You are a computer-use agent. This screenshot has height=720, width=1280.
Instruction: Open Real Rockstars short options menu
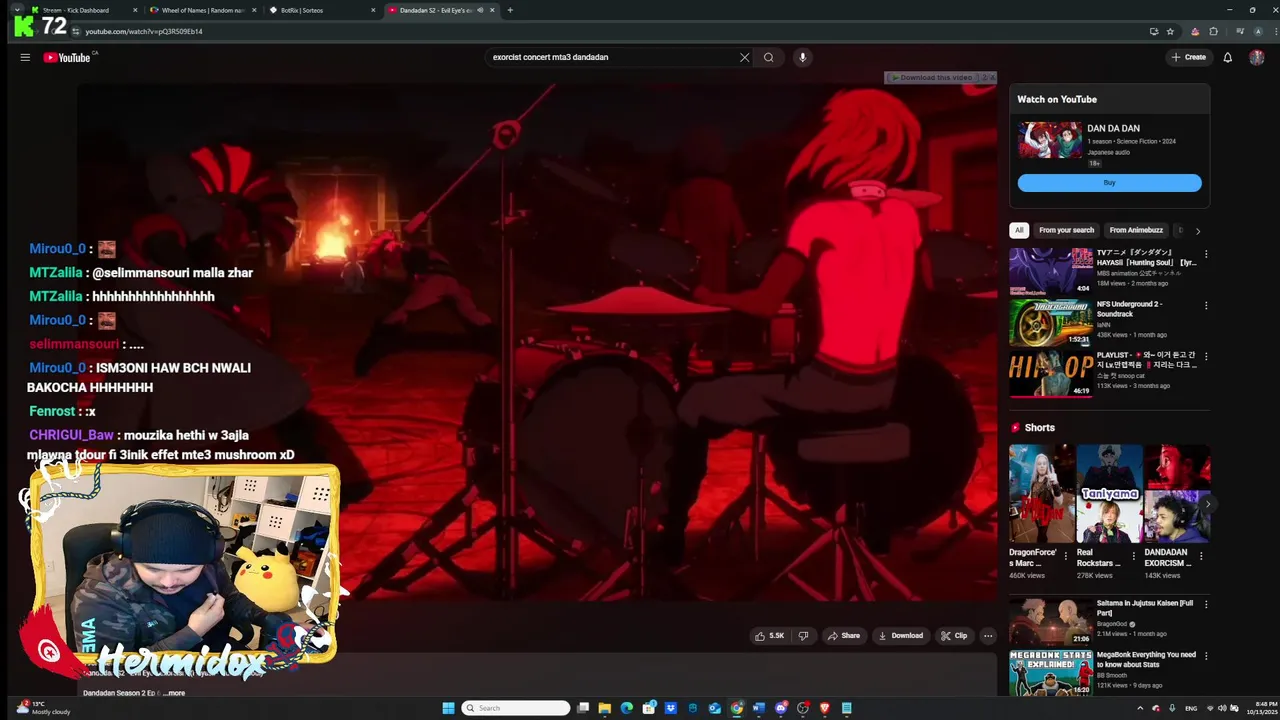click(x=1133, y=556)
